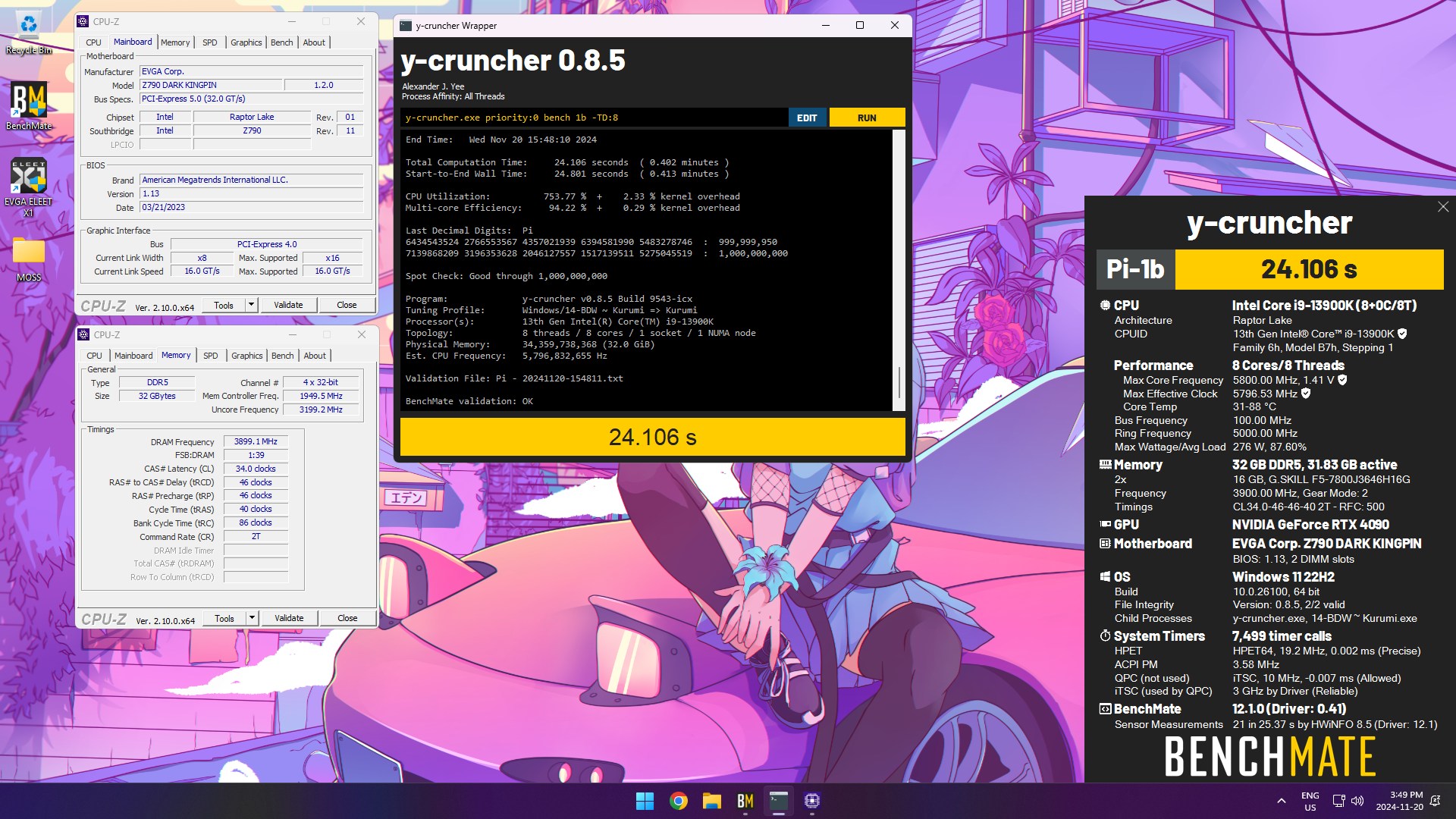Click the Current Link Width x8 value
This screenshot has width=1456, height=819.
click(202, 258)
